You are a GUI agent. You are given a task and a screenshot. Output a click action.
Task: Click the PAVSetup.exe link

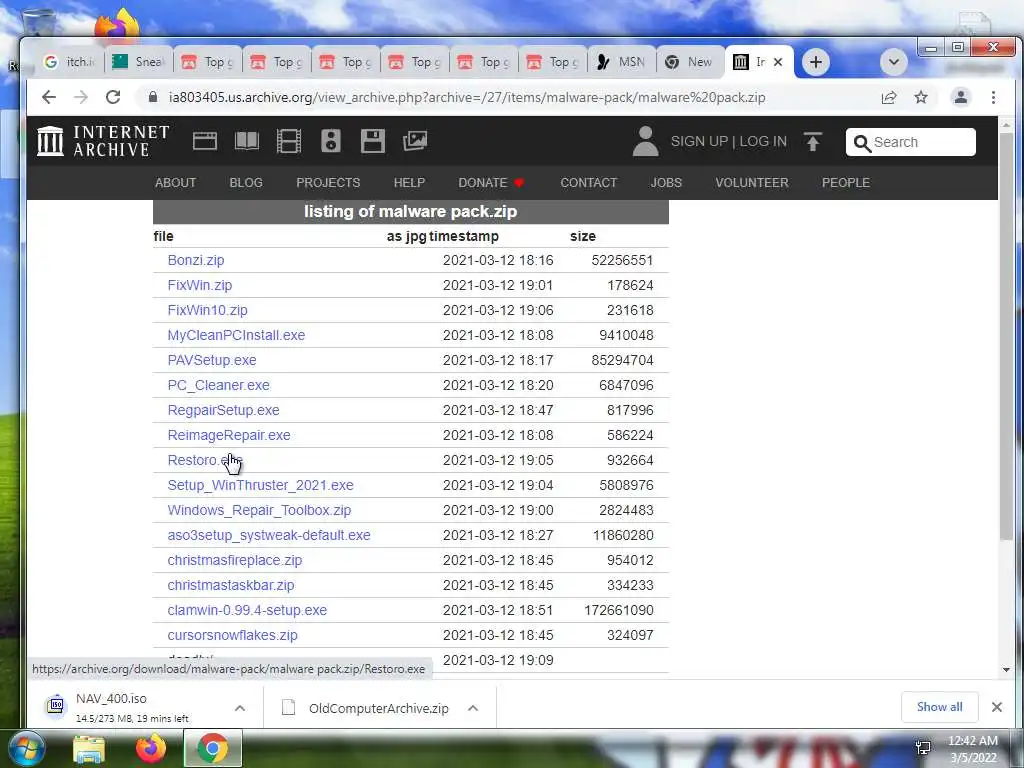pyautogui.click(x=212, y=360)
